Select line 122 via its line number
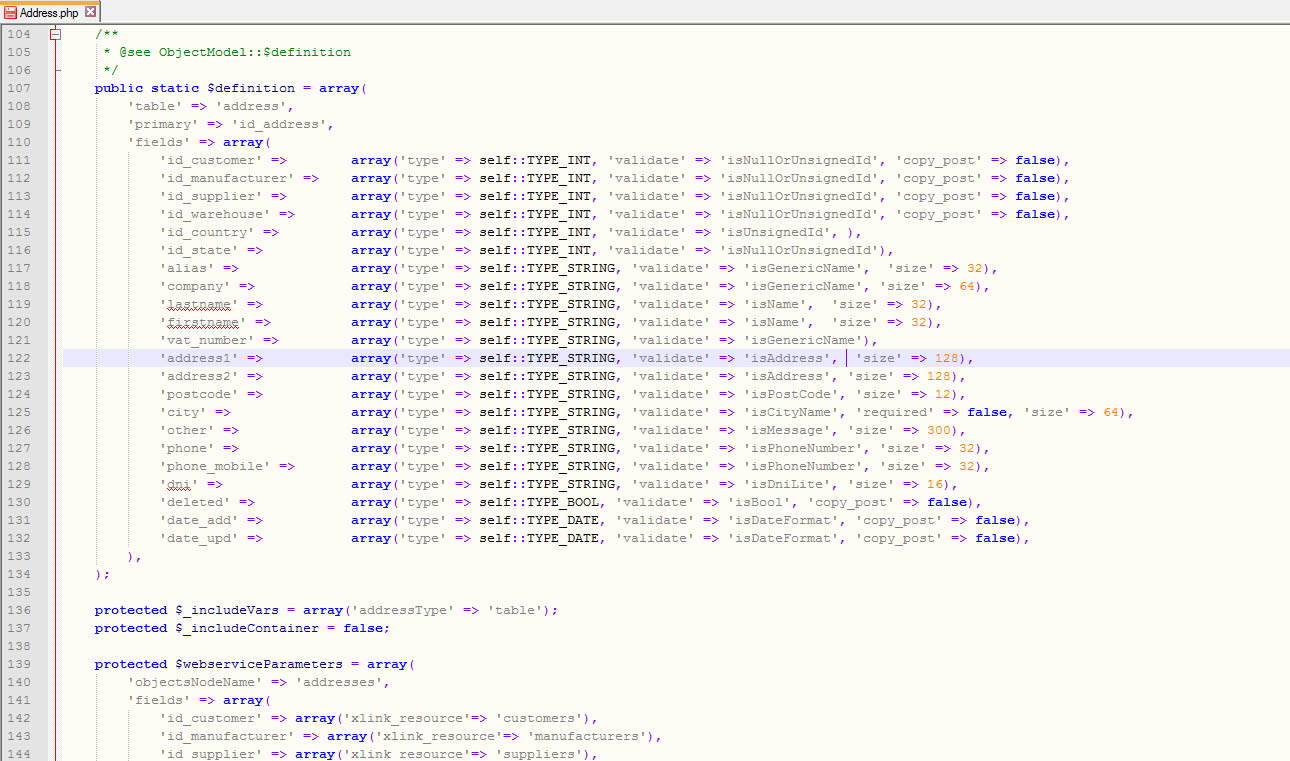 coord(19,358)
